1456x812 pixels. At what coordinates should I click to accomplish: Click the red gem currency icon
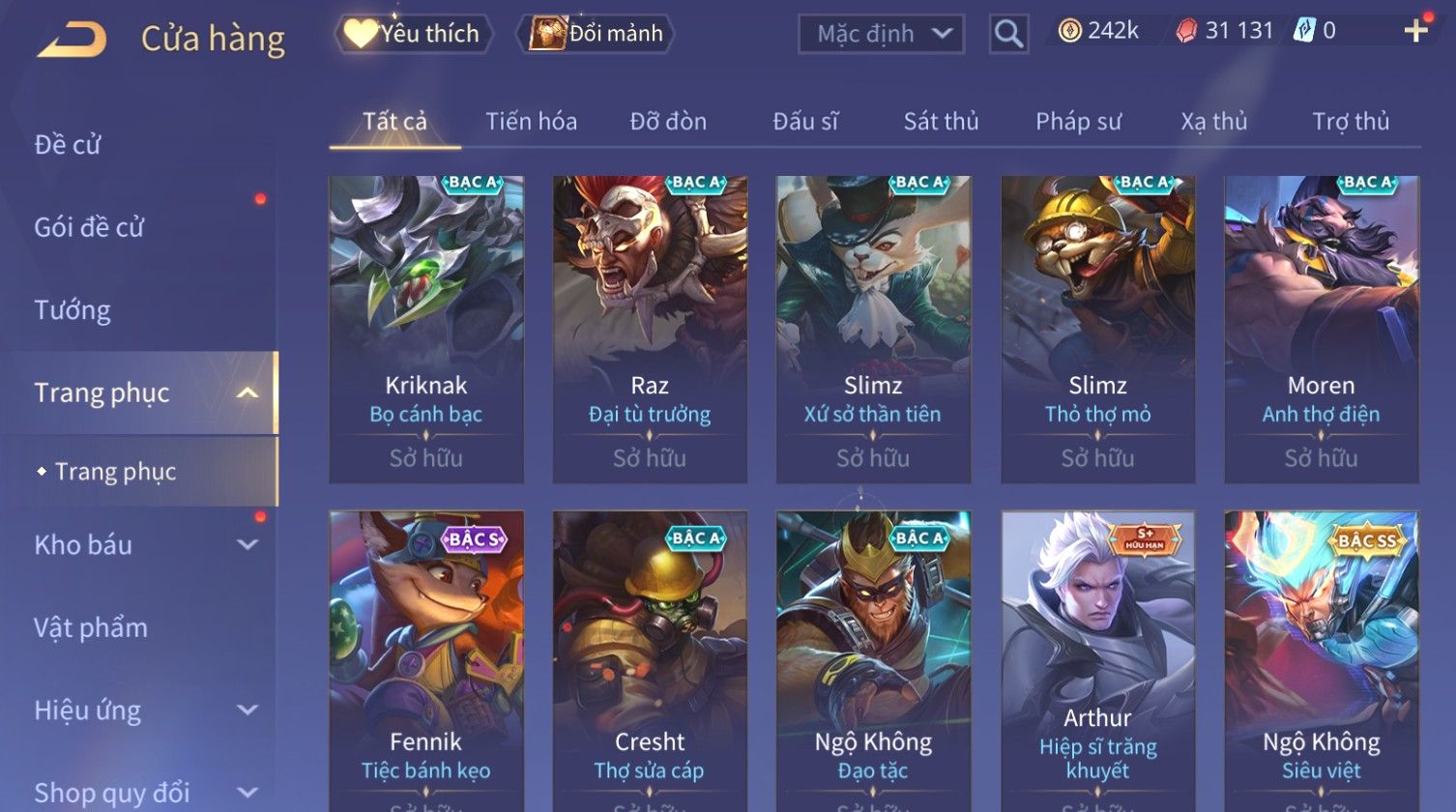pyautogui.click(x=1186, y=32)
